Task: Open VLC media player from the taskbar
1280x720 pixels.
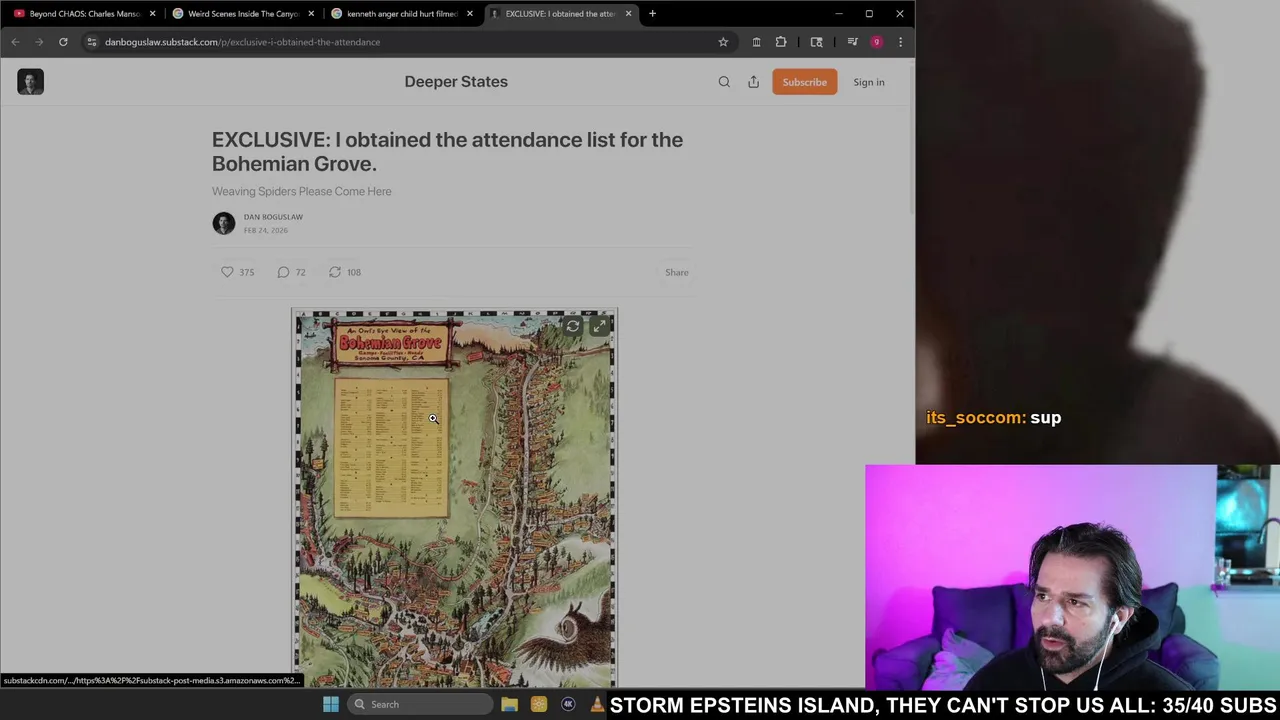Action: click(x=597, y=704)
